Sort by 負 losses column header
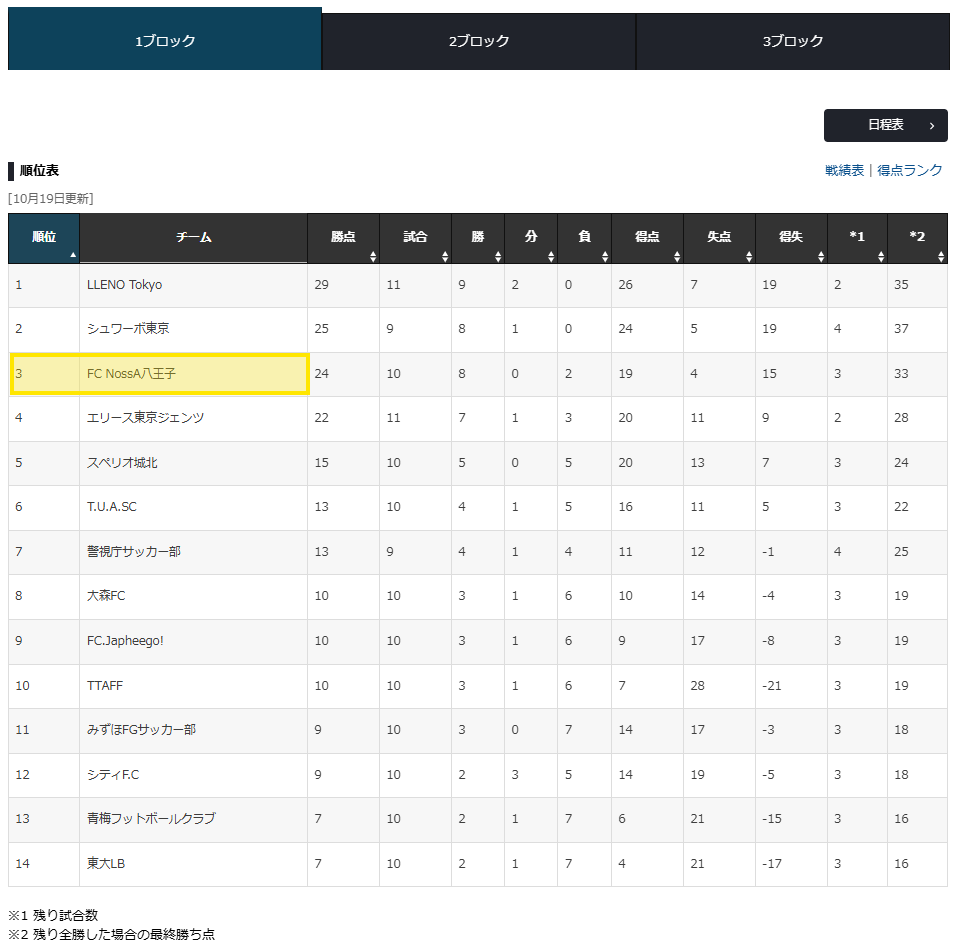The image size is (963, 944). (x=584, y=238)
